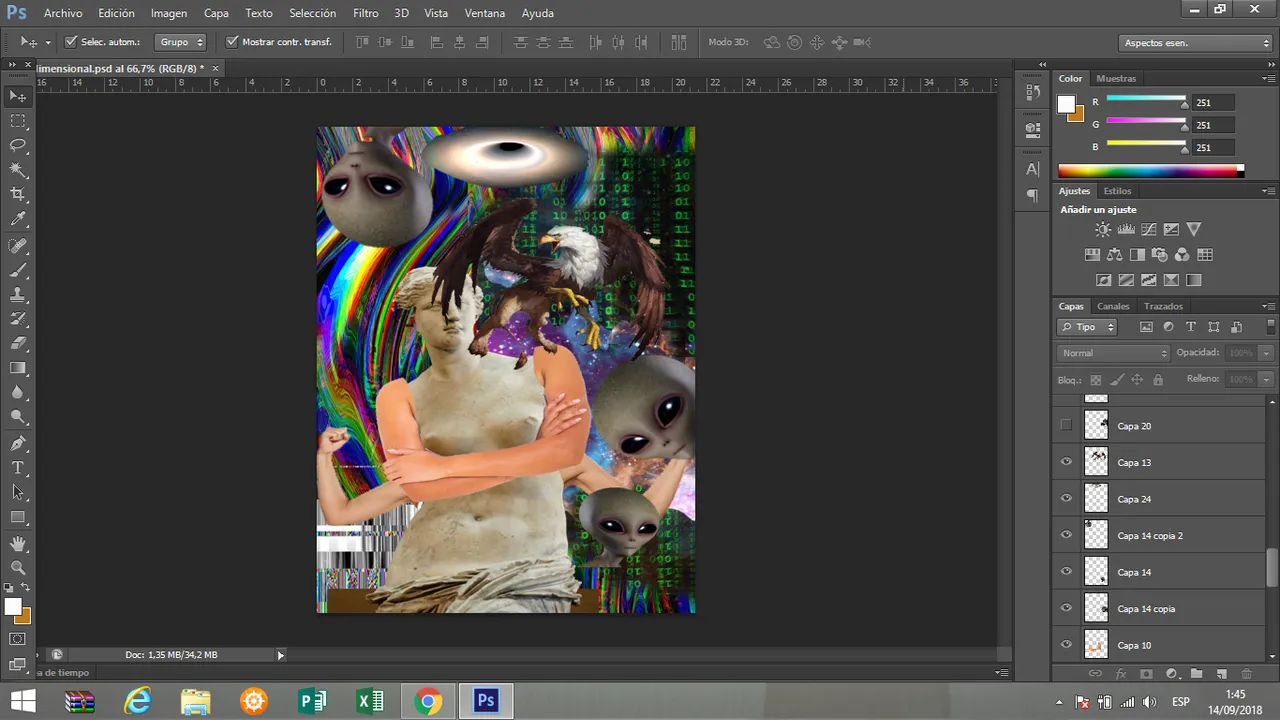This screenshot has height=720, width=1280.
Task: Open the Relleno dropdown arrow
Action: [1266, 380]
